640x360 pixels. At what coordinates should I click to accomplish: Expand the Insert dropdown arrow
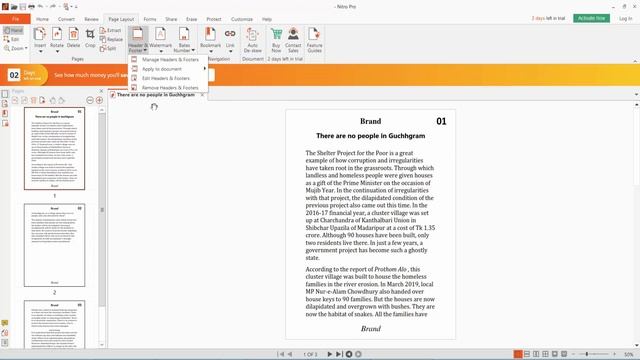tap(40, 51)
